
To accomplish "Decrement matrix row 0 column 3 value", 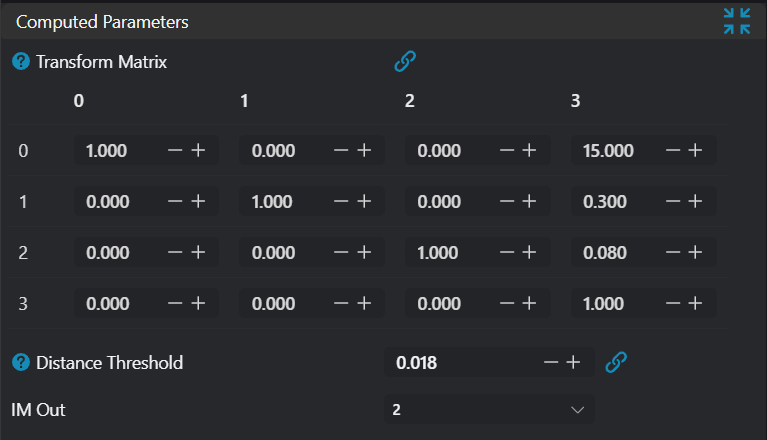I will 673,150.
